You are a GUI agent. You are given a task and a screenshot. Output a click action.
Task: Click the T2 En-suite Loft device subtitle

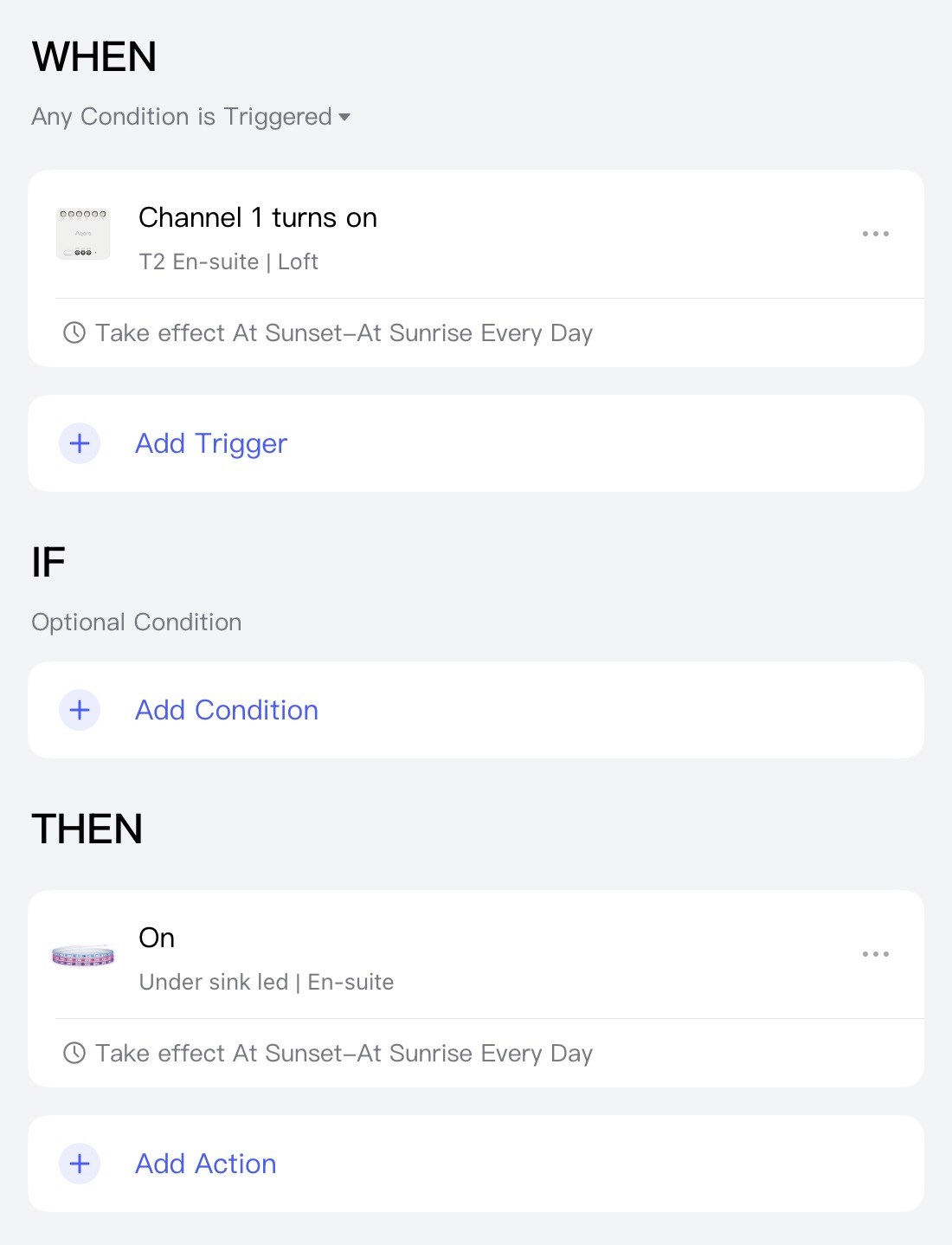click(228, 261)
